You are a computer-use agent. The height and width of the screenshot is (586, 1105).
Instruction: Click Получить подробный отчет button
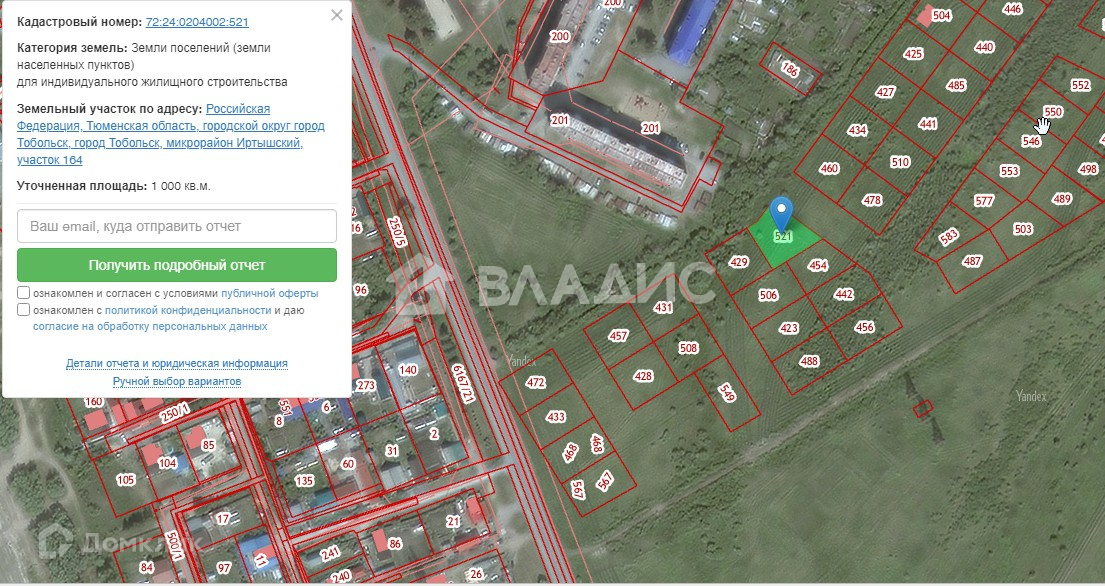tap(177, 265)
